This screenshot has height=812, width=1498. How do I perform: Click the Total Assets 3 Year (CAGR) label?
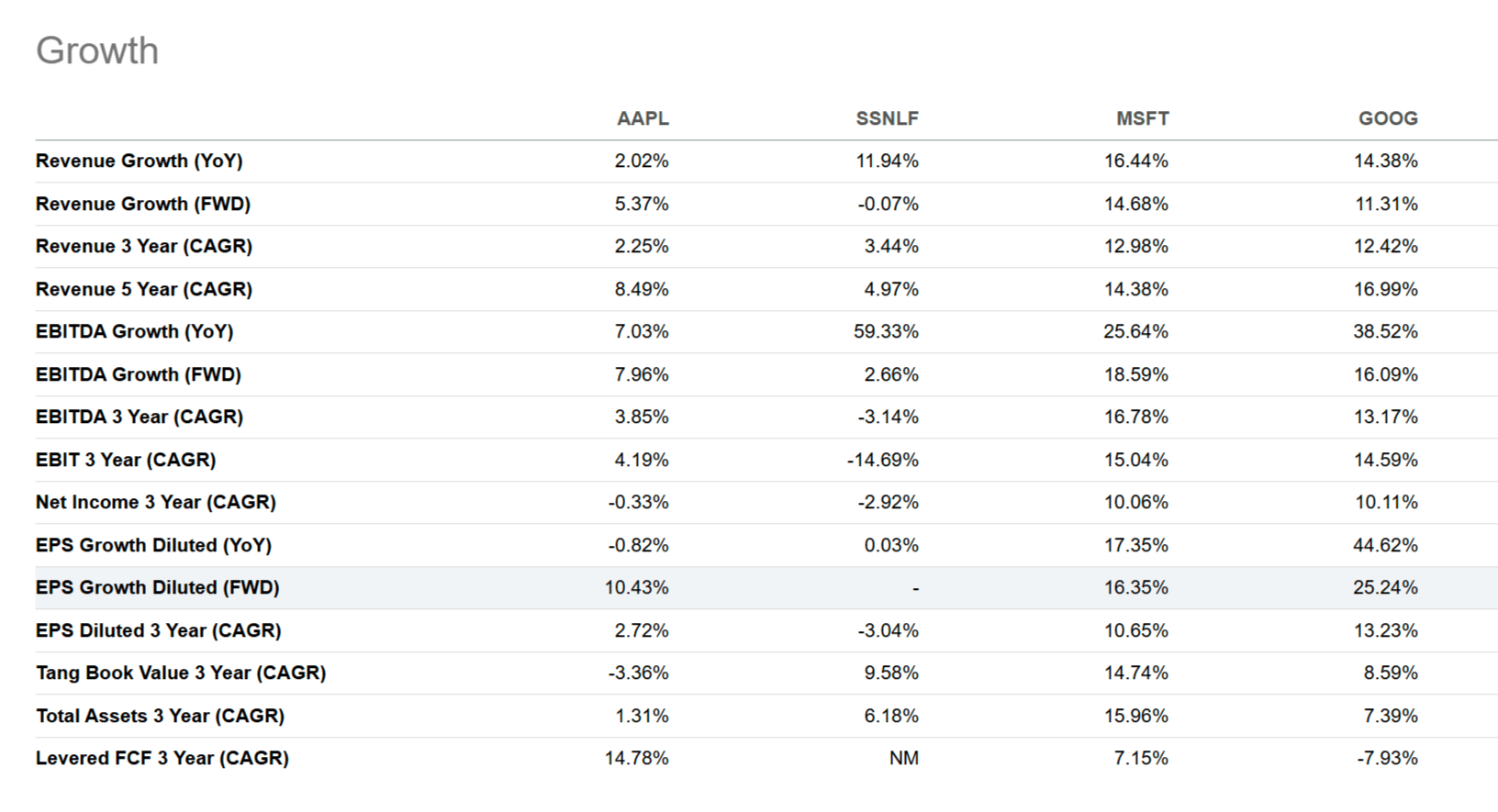point(160,716)
